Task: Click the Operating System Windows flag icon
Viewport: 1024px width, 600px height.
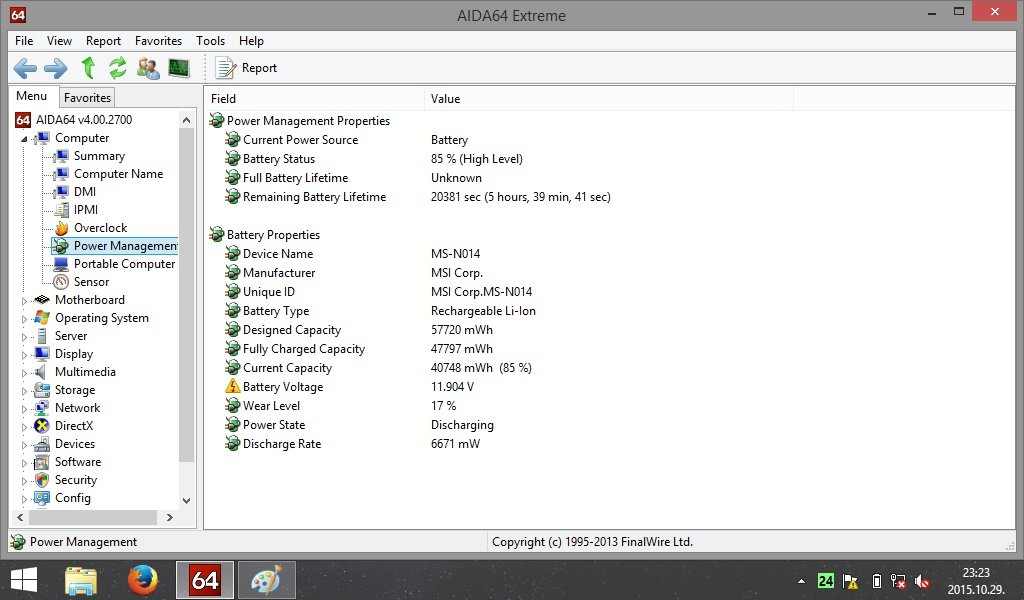Action: (x=42, y=317)
